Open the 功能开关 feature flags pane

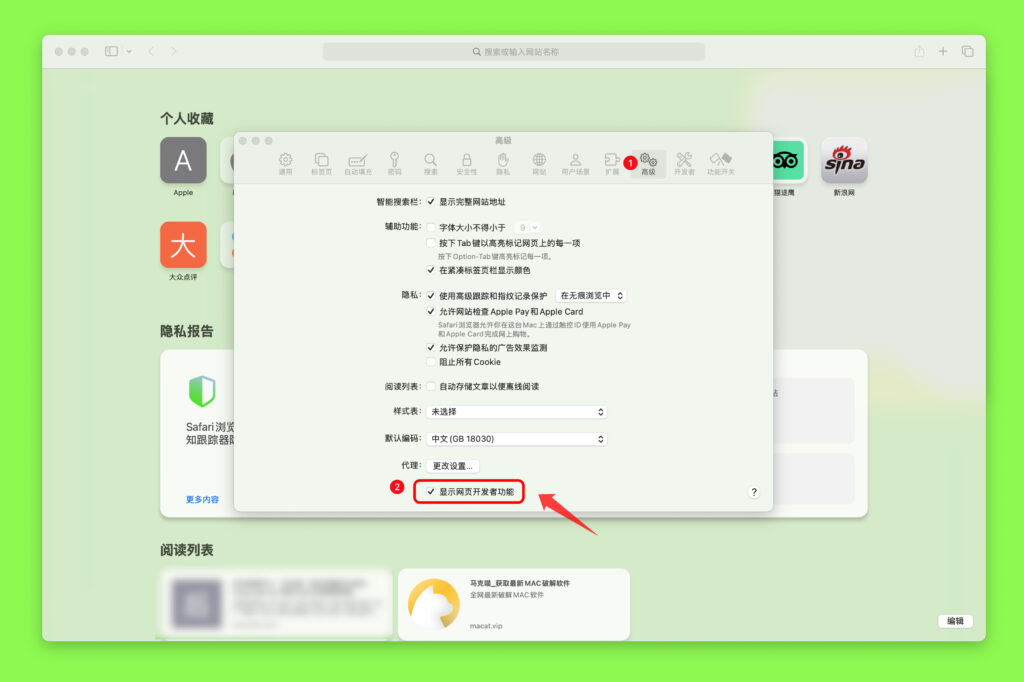coord(722,163)
